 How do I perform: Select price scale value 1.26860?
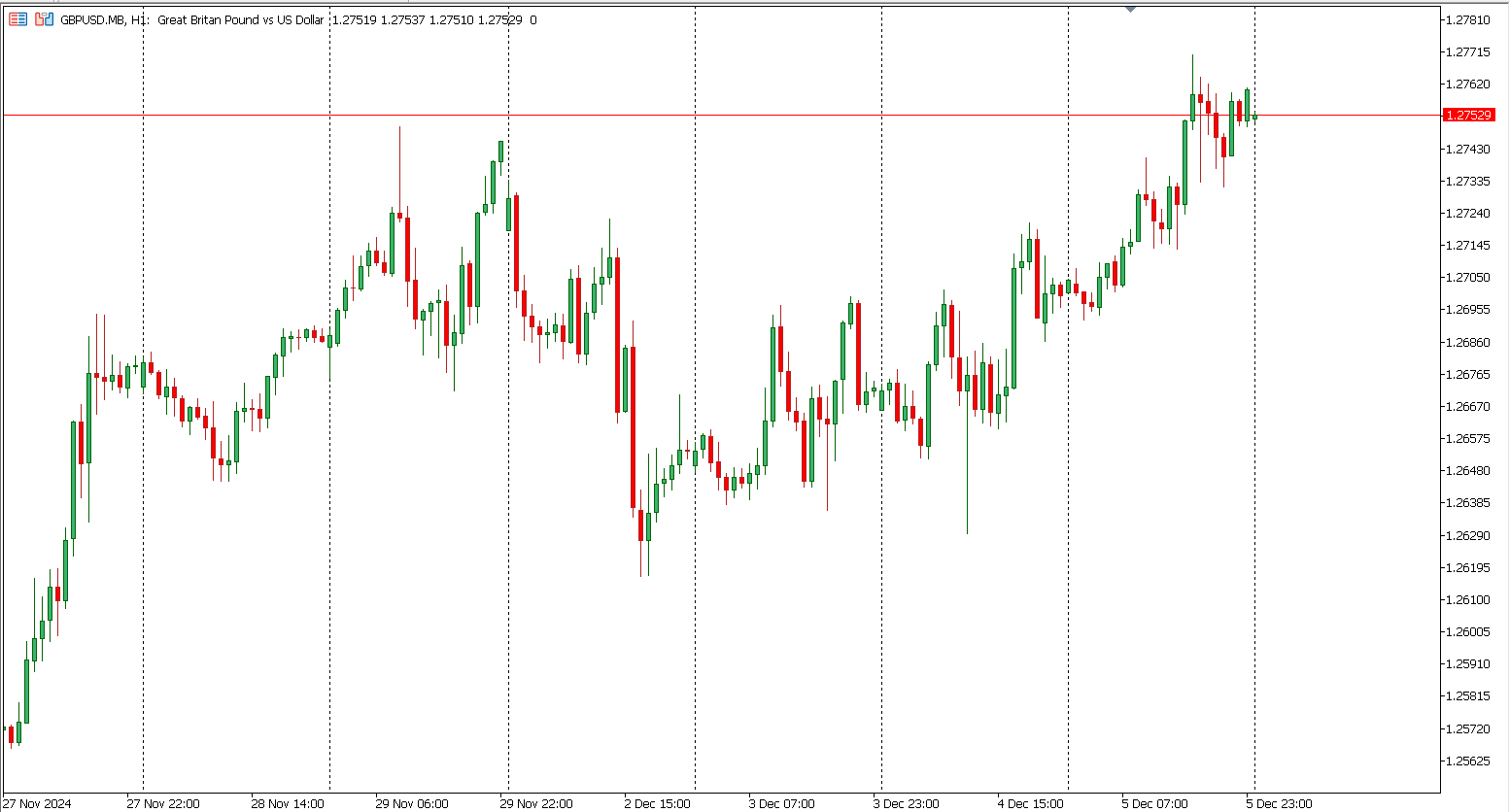[x=1468, y=343]
